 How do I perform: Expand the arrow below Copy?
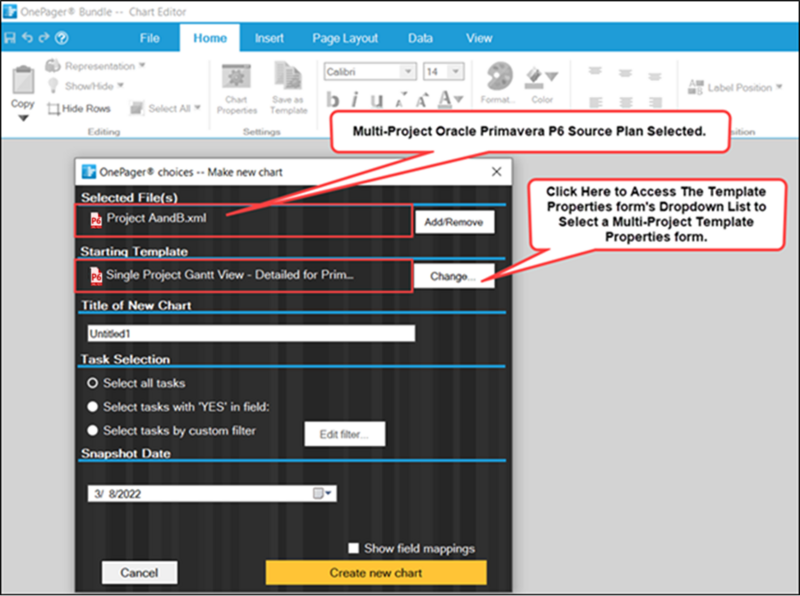tap(23, 118)
